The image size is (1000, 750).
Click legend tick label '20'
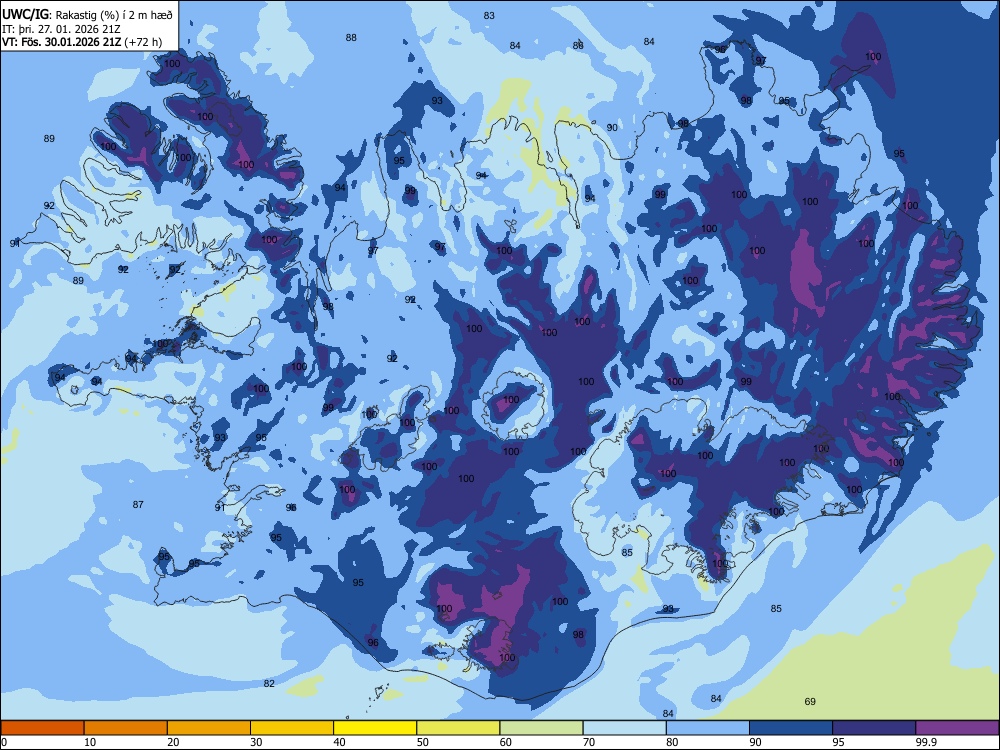pos(173,742)
